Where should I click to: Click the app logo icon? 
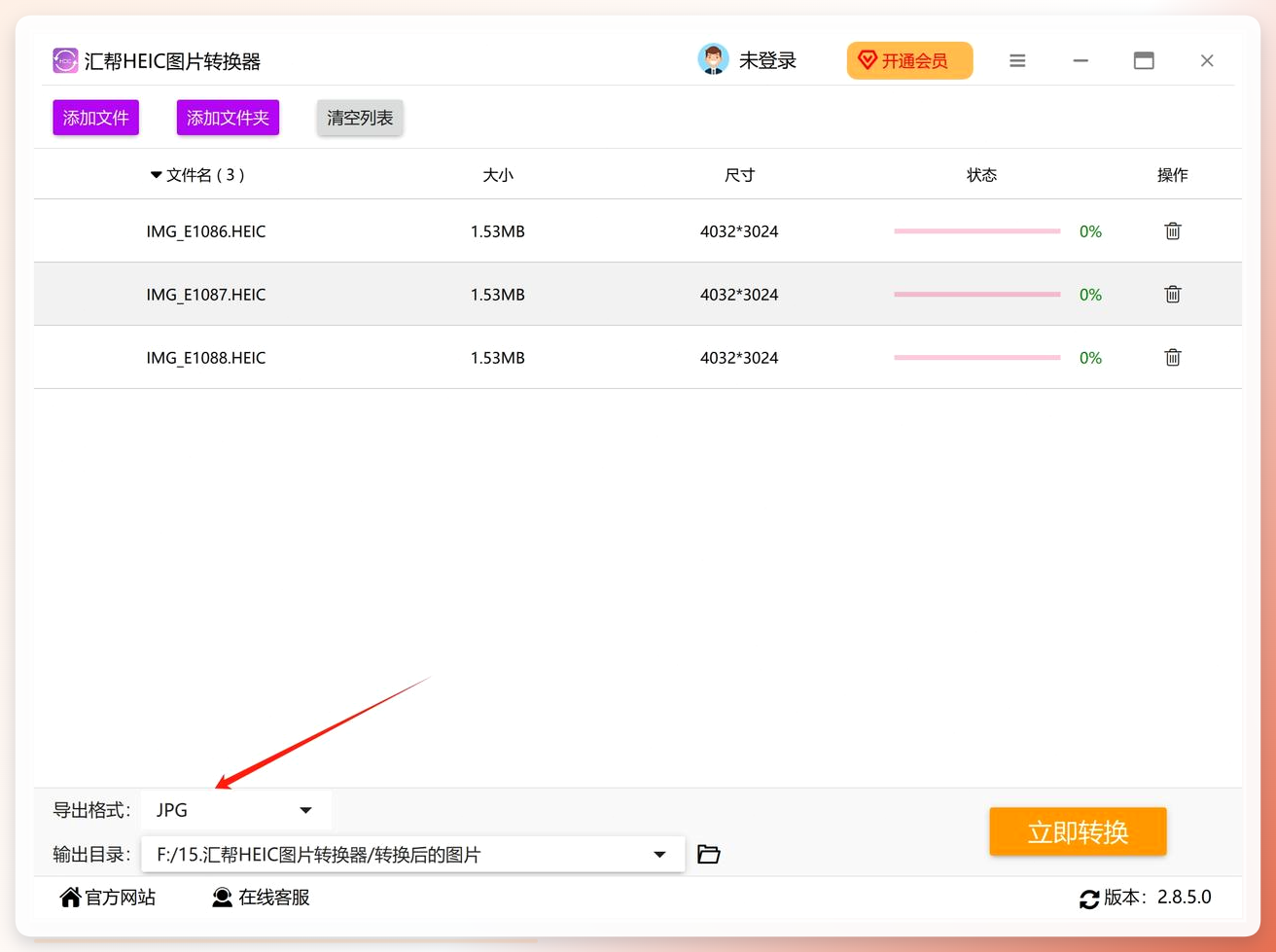click(65, 60)
